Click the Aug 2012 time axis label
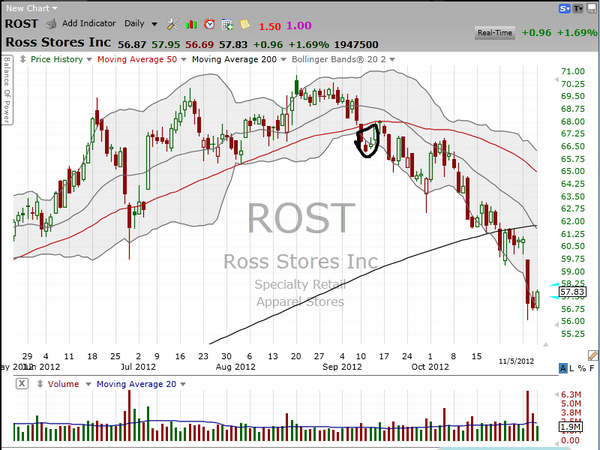Screen dimensions: 600x450 [x=235, y=367]
